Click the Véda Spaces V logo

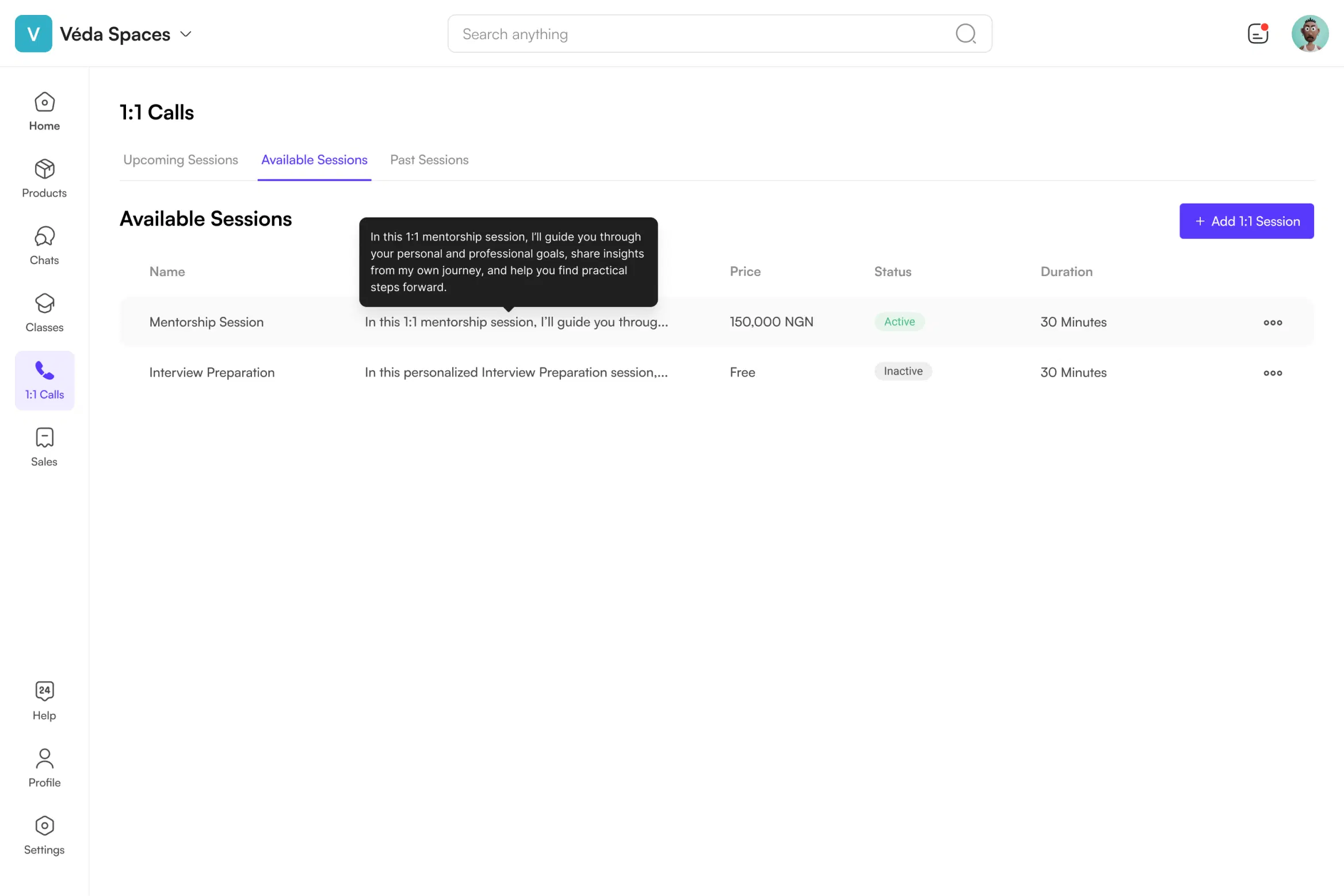click(x=33, y=34)
